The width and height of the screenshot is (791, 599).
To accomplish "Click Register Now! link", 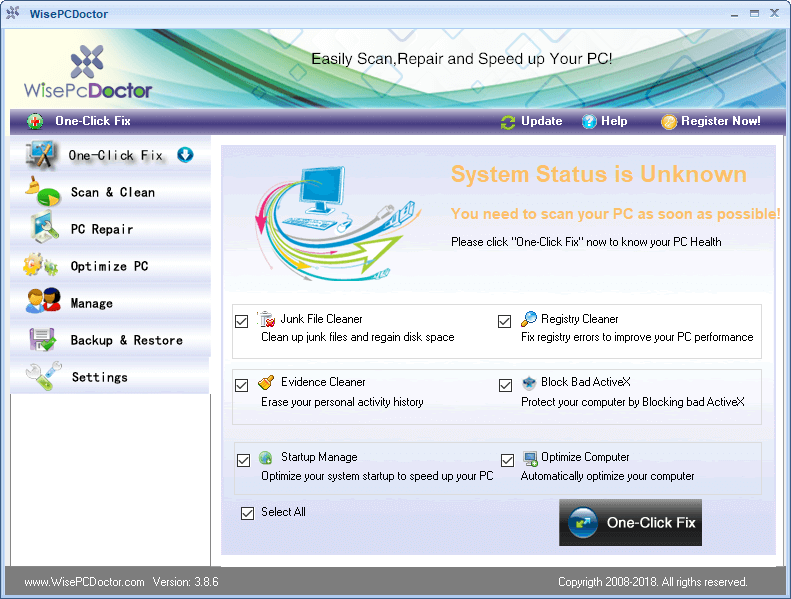I will 720,121.
